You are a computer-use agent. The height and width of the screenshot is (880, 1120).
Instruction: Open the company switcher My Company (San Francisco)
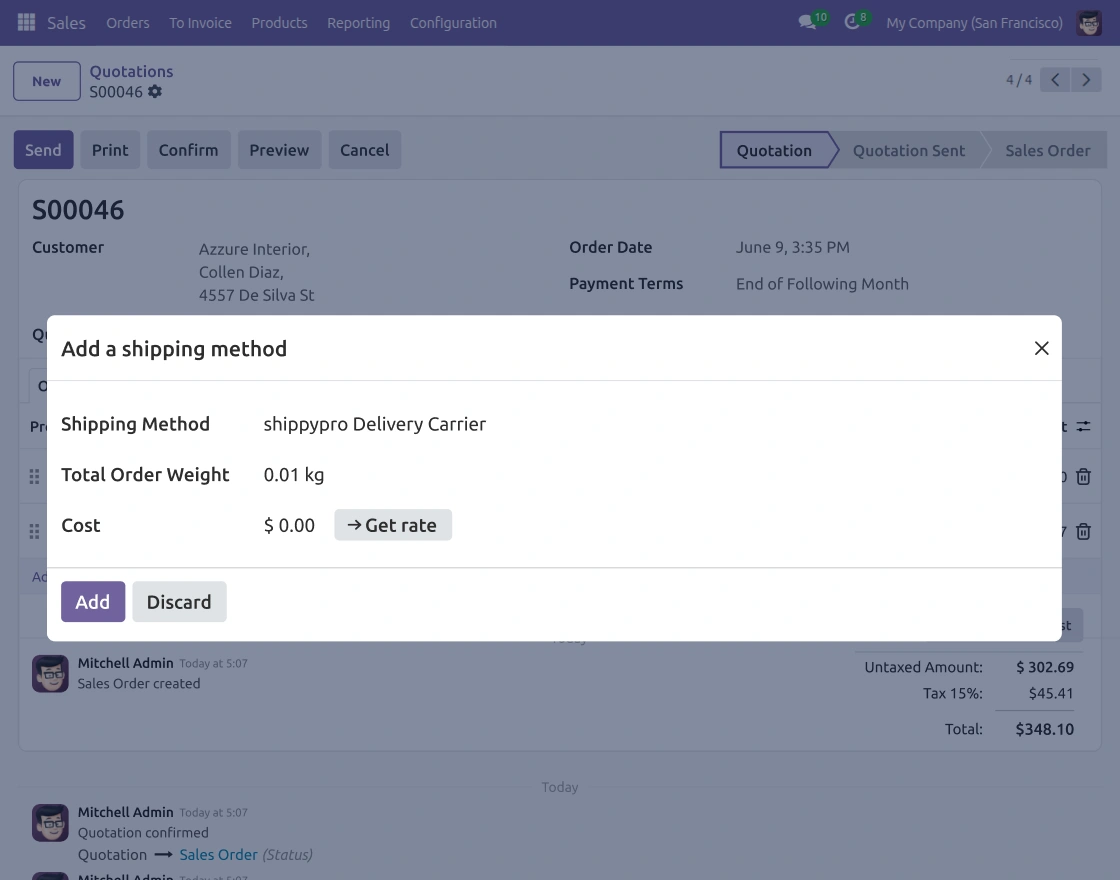click(x=974, y=23)
